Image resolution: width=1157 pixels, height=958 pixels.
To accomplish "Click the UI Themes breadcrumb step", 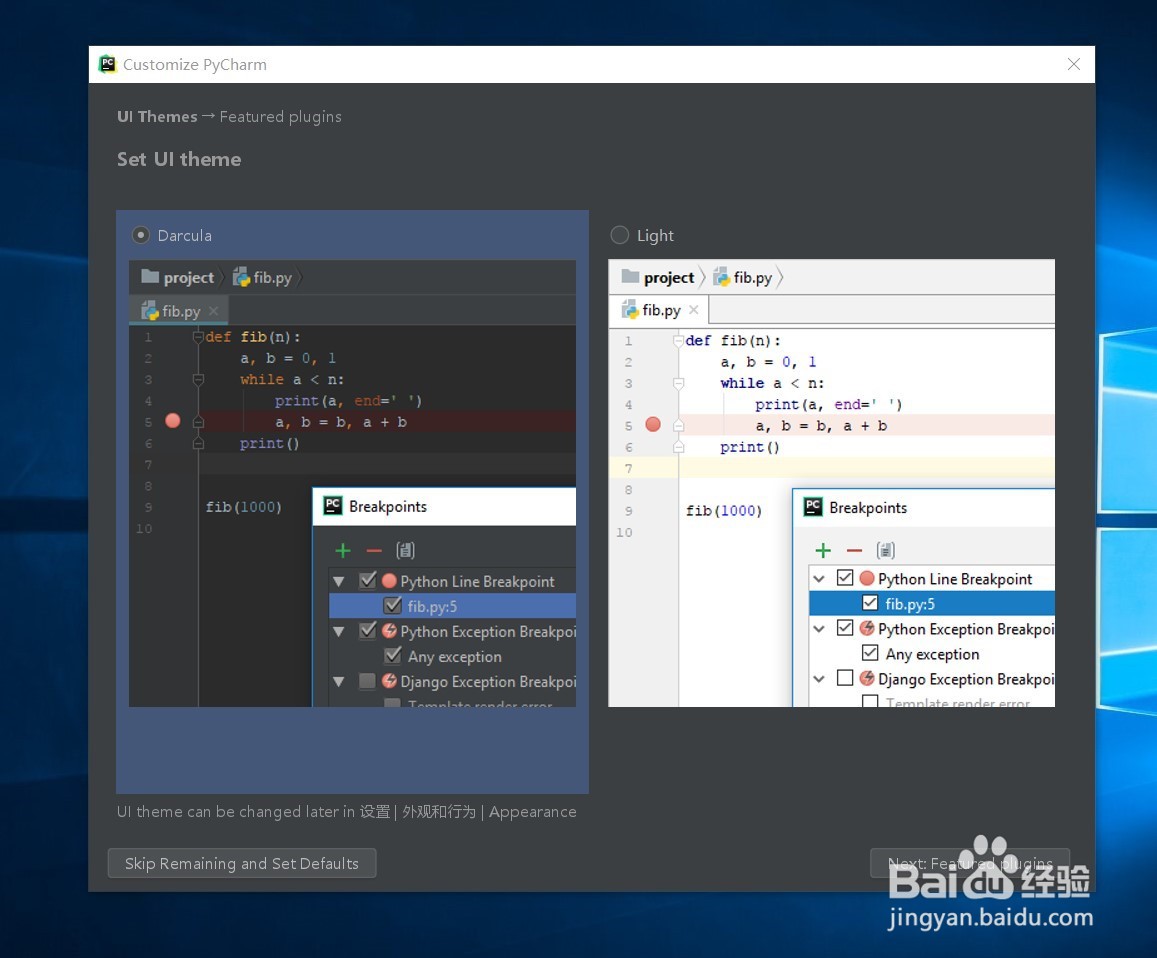I will coord(157,117).
